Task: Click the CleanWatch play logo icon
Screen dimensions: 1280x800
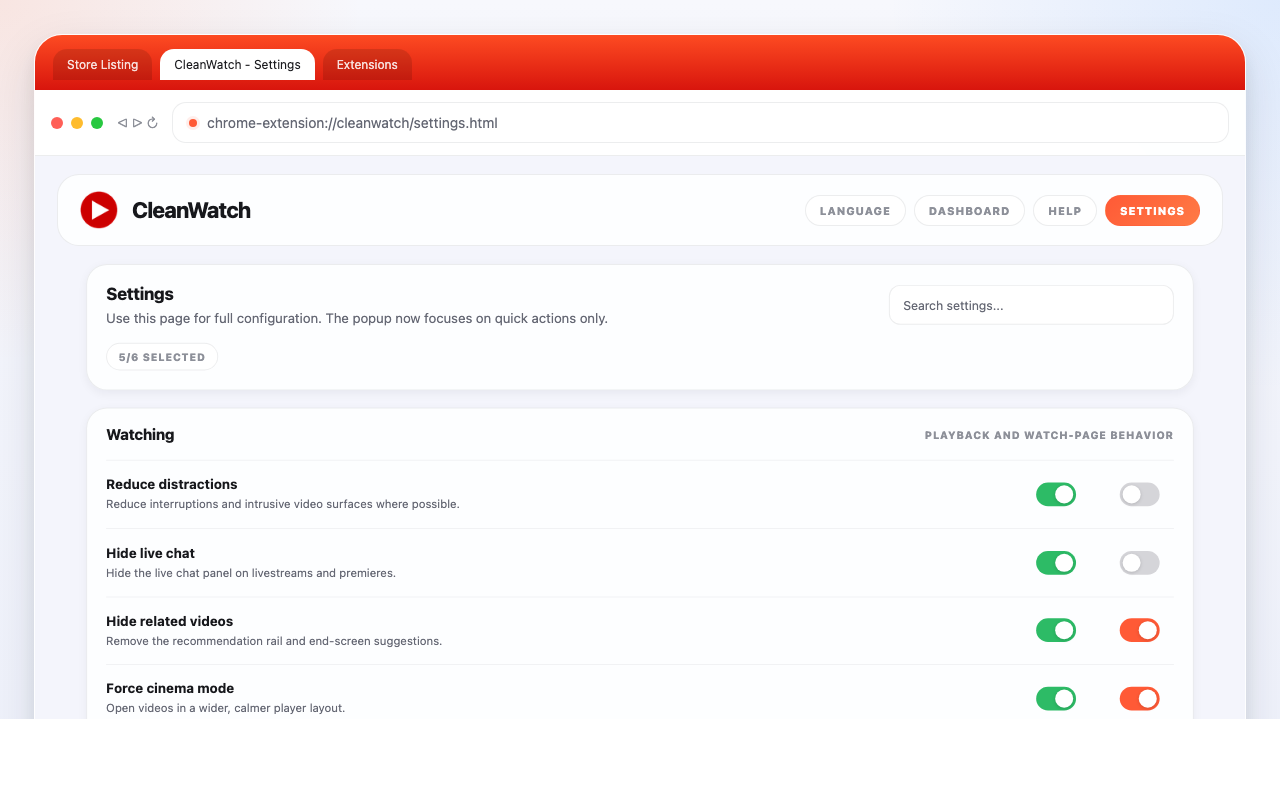Action: click(x=99, y=210)
